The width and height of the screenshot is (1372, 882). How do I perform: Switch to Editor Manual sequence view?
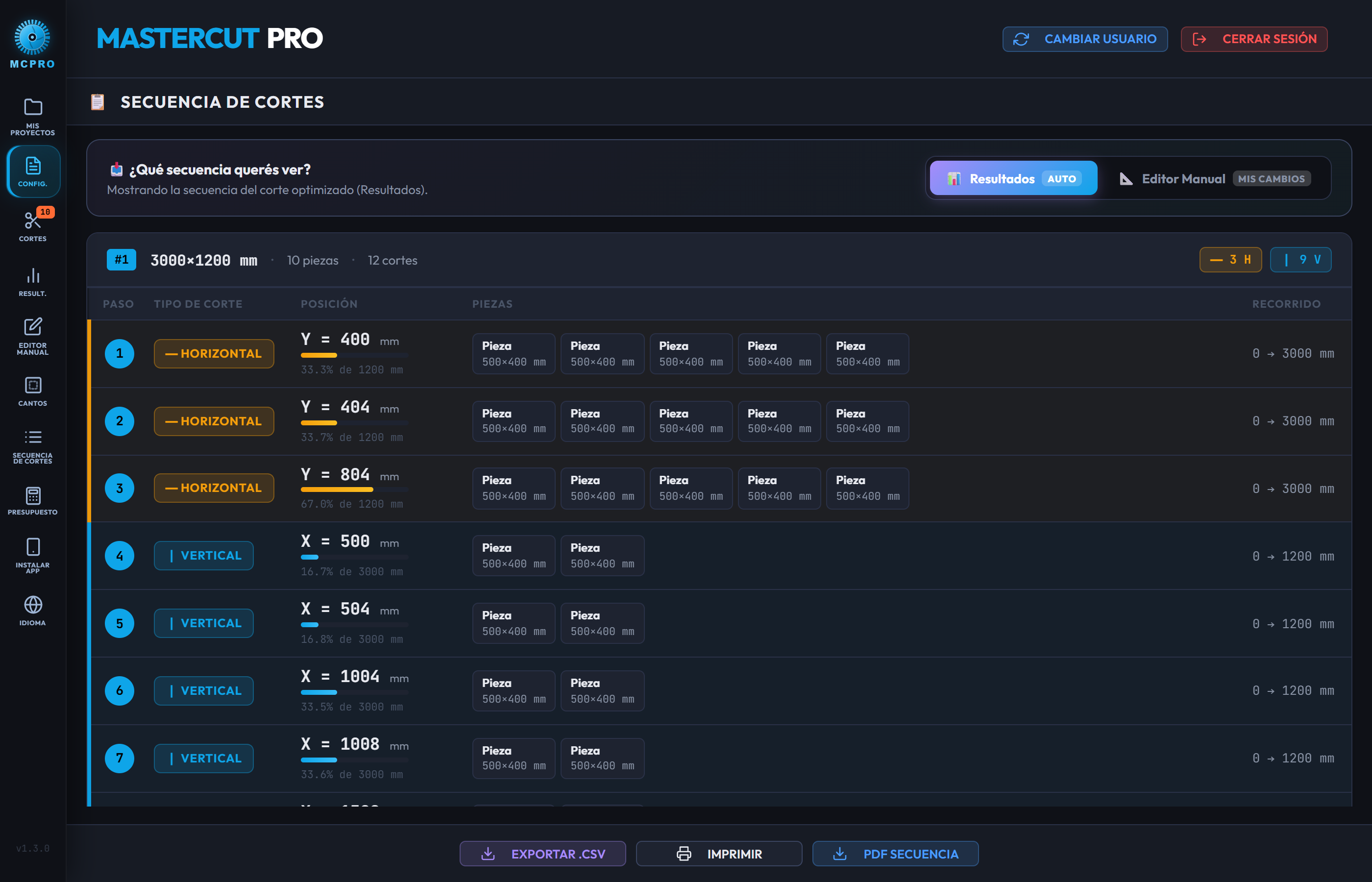pos(1215,179)
